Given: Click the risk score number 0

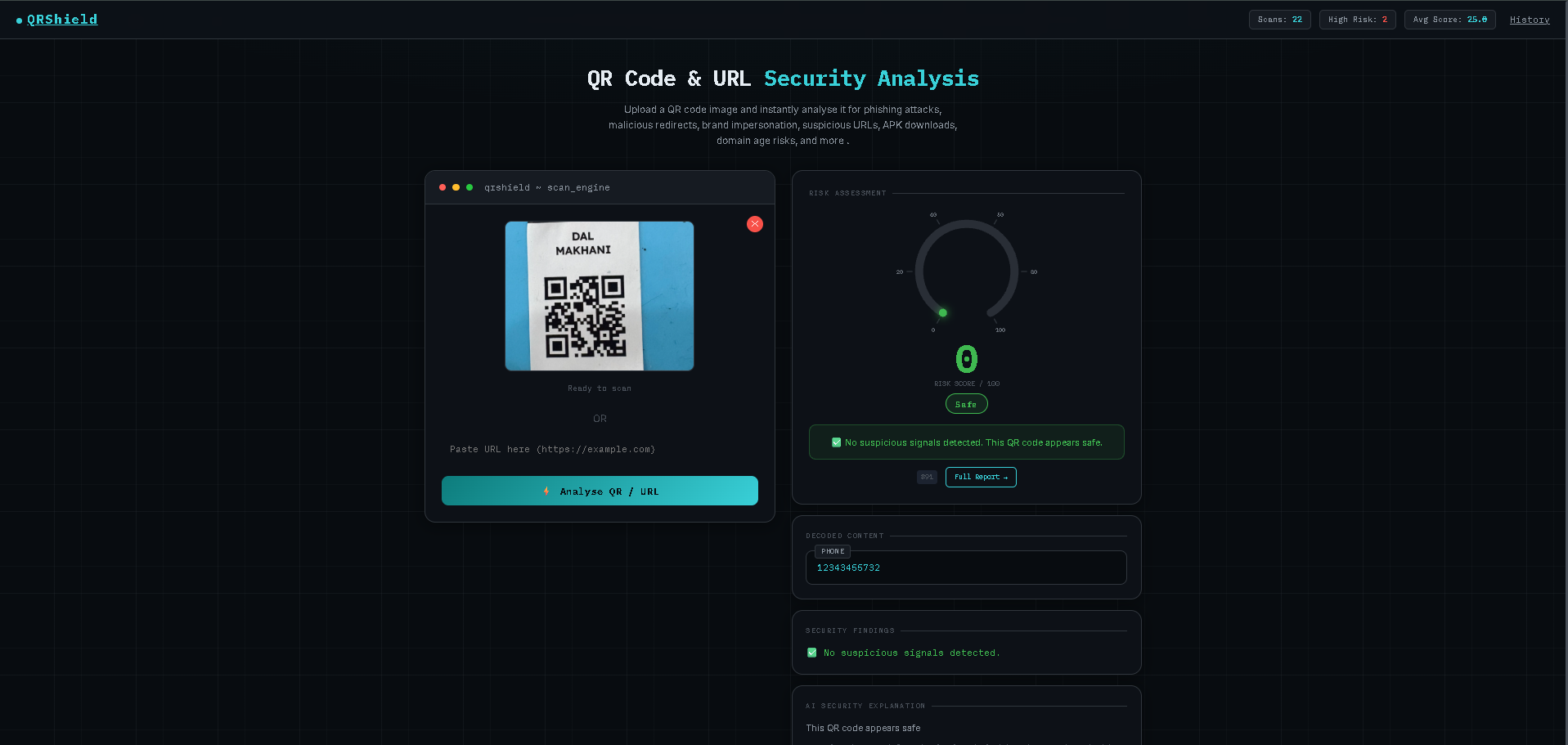Looking at the screenshot, I should (967, 359).
